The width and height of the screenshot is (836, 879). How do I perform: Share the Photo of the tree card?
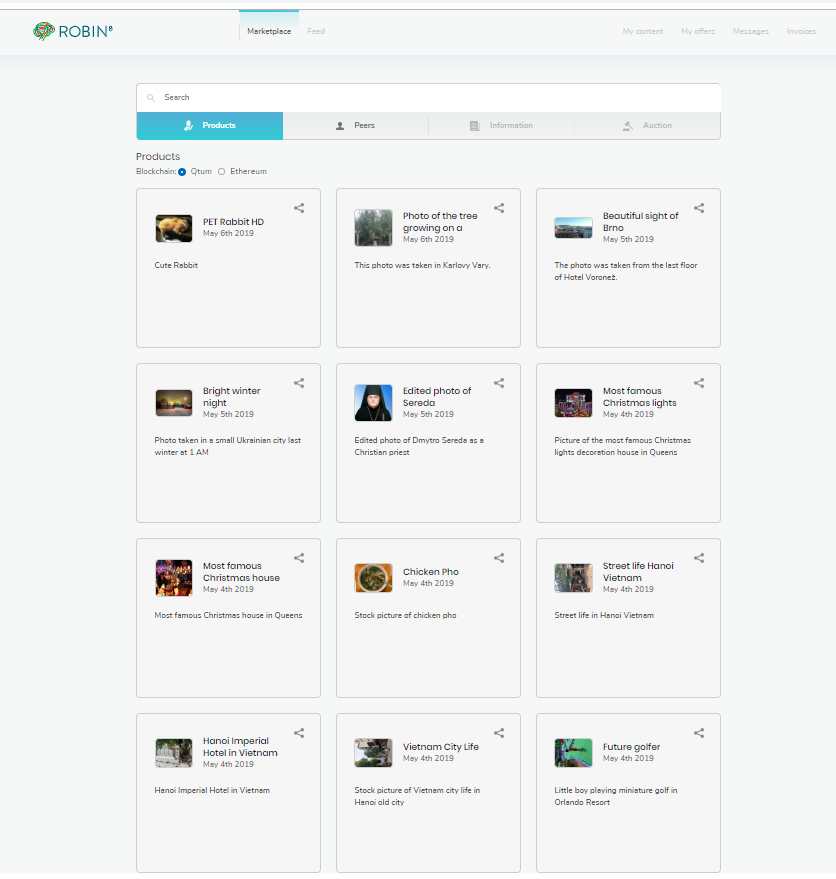pyautogui.click(x=499, y=208)
